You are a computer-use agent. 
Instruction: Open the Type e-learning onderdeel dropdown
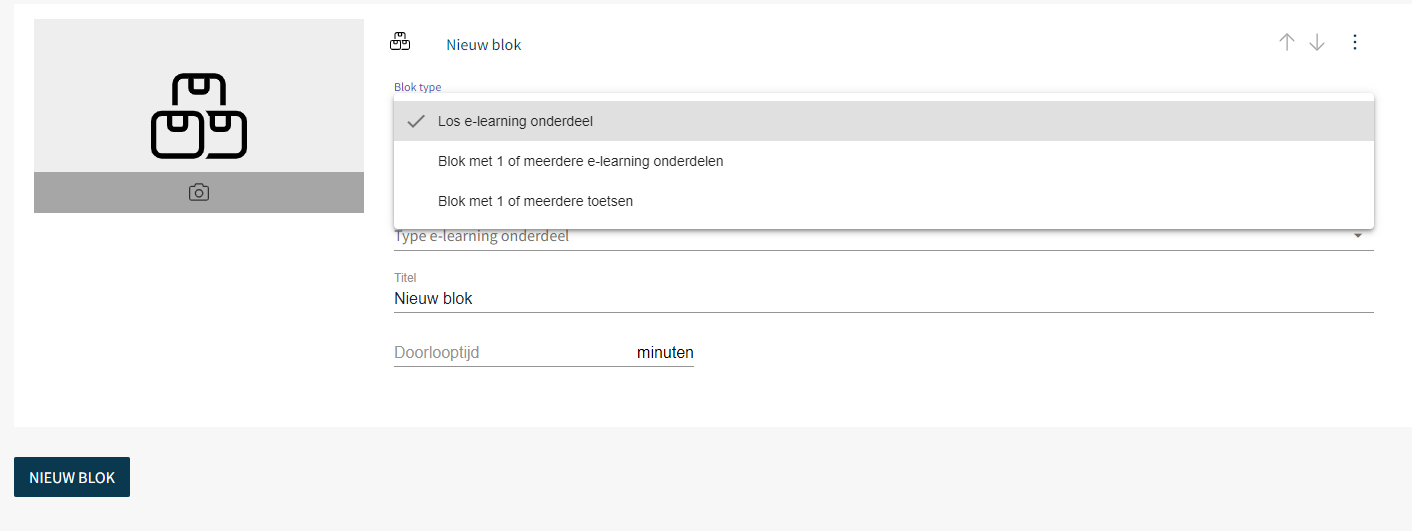pyautogui.click(x=884, y=237)
